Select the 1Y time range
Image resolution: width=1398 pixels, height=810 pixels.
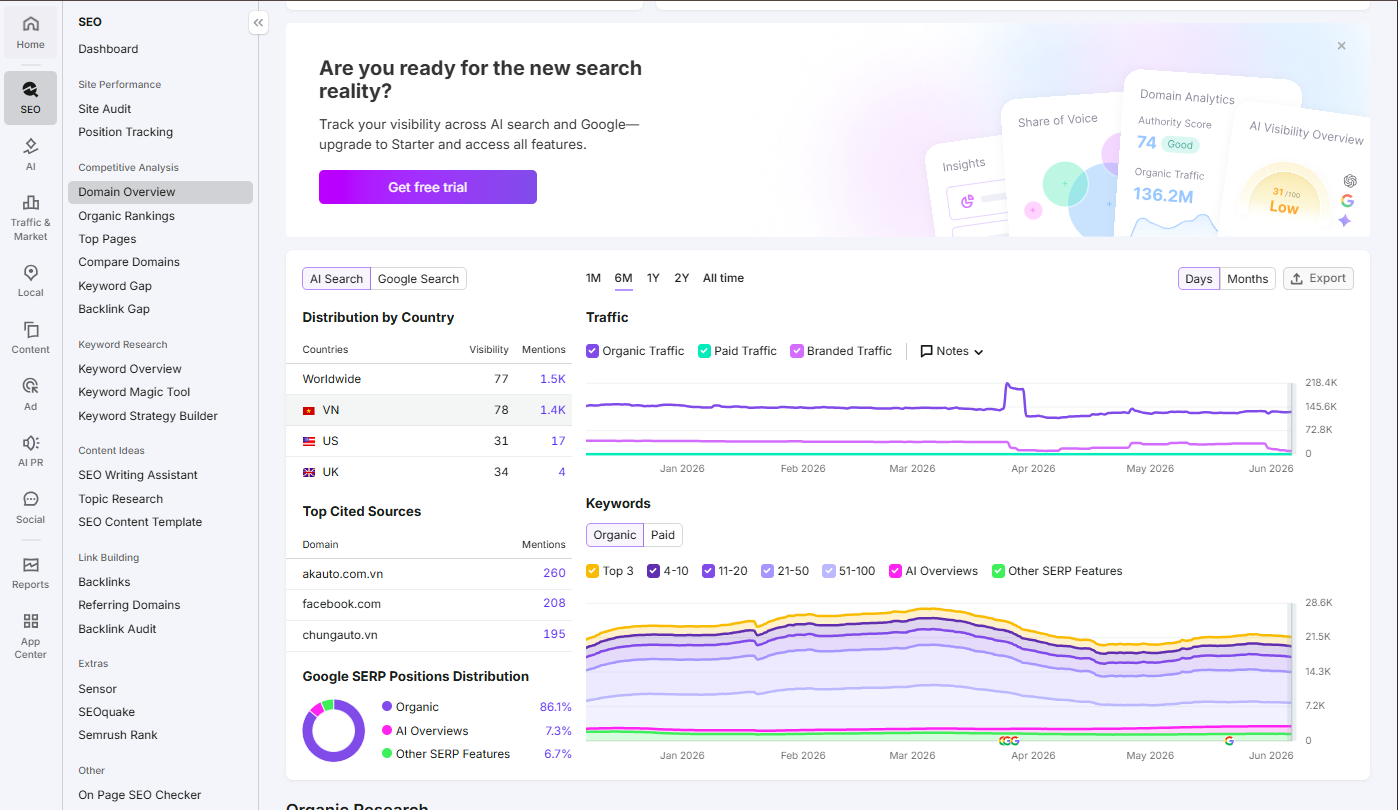coord(653,278)
